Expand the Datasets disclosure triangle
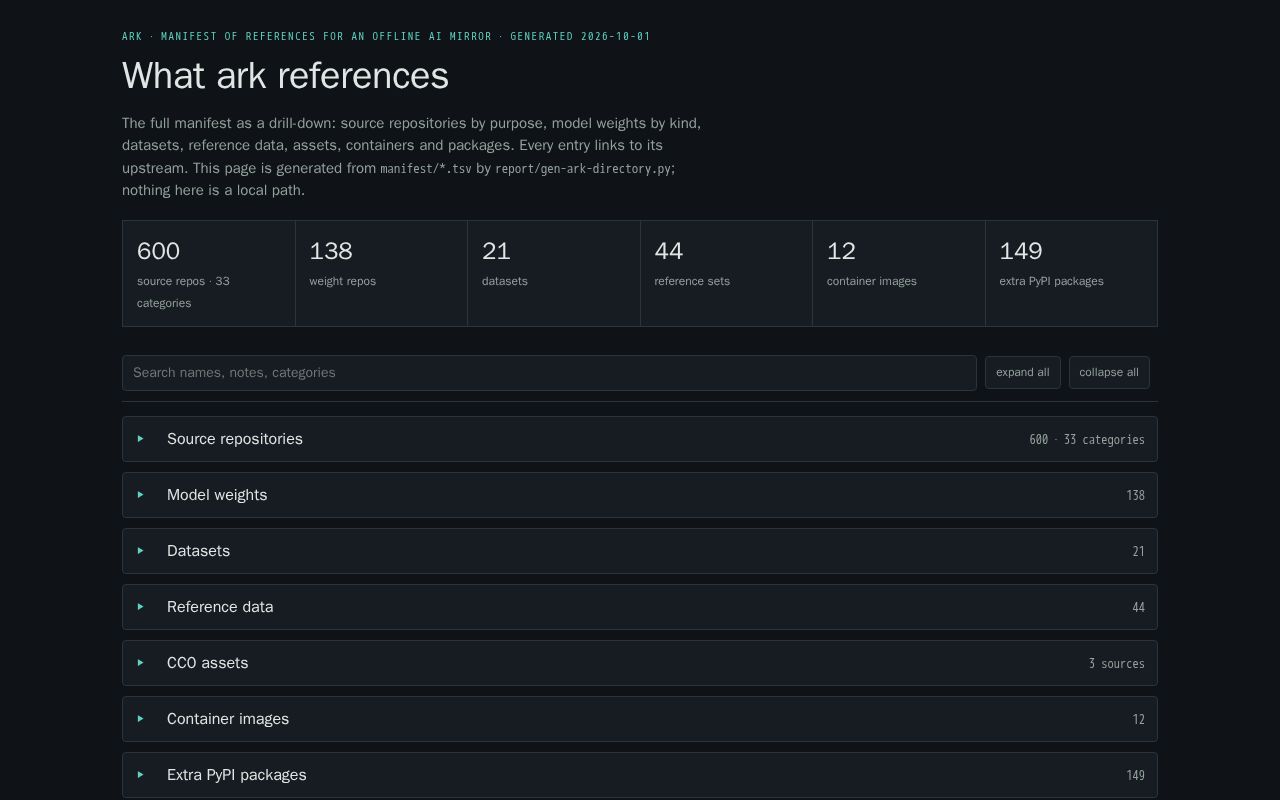1280x800 pixels. 141,551
